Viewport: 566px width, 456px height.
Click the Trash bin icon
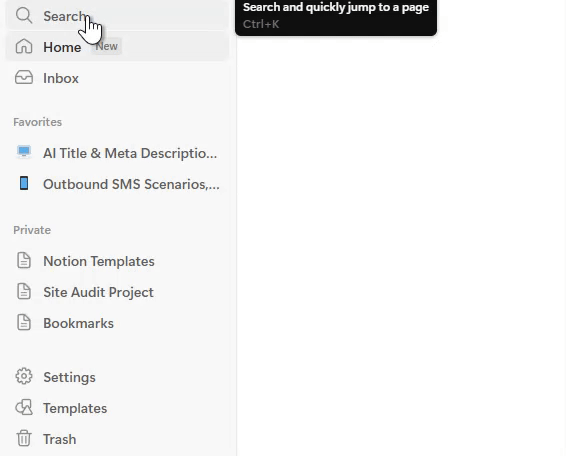point(24,438)
